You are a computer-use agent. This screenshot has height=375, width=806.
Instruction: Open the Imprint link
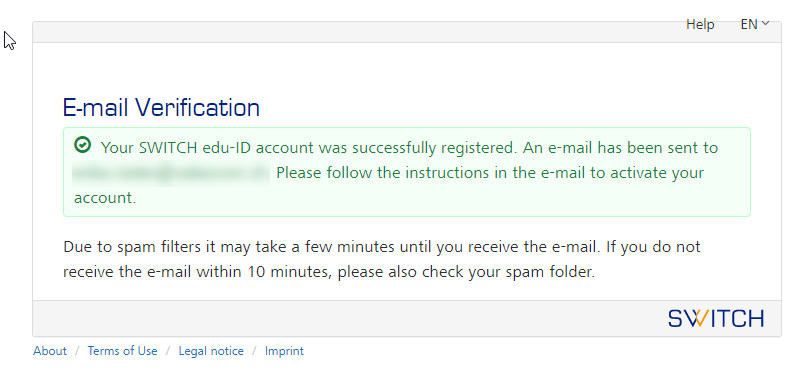coord(284,351)
